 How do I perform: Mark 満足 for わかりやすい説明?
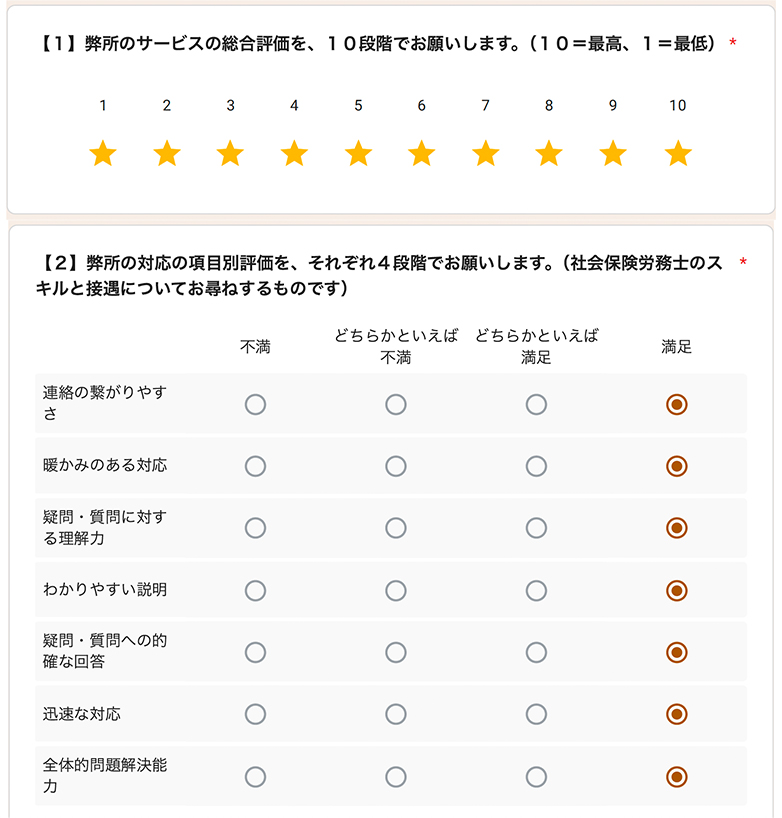click(678, 588)
